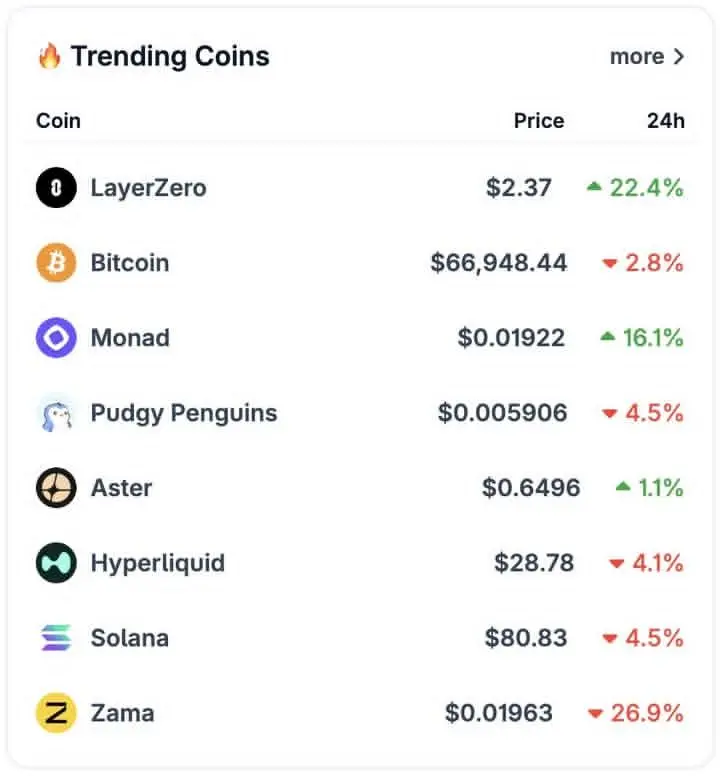This screenshot has width=720, height=776.
Task: Click Solana's $80.83 price value
Action: click(526, 638)
